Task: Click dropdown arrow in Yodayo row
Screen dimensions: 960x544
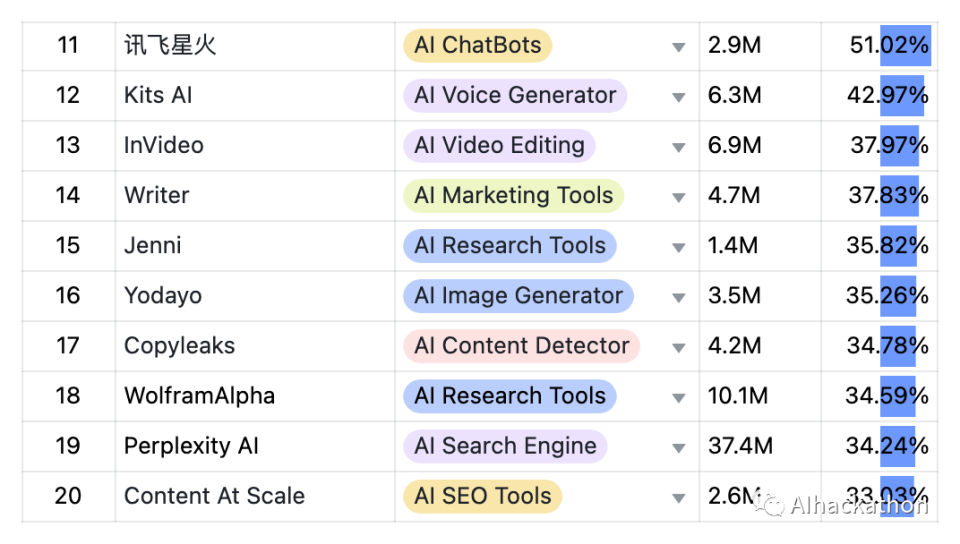Action: coord(679,297)
